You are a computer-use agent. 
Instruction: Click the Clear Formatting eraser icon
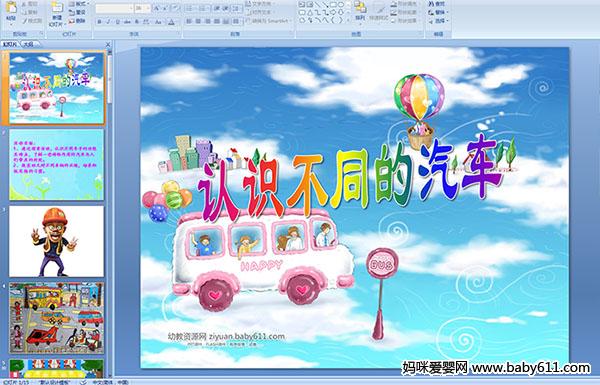pos(175,8)
